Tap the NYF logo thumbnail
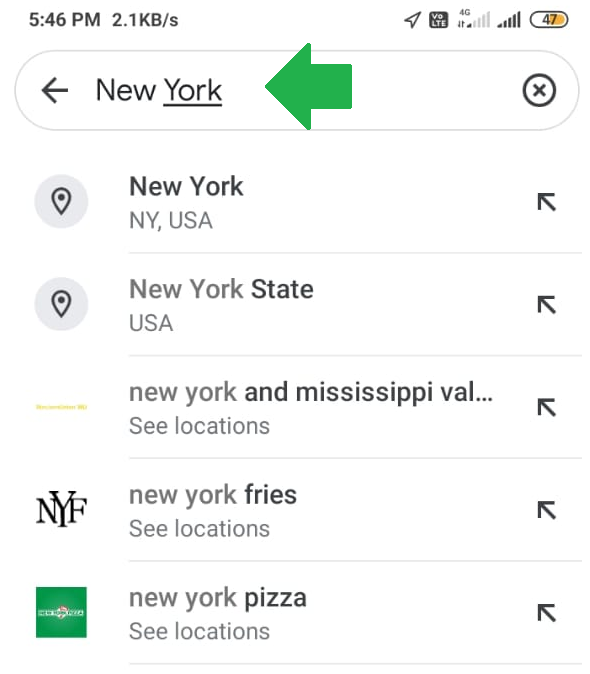 (x=61, y=509)
